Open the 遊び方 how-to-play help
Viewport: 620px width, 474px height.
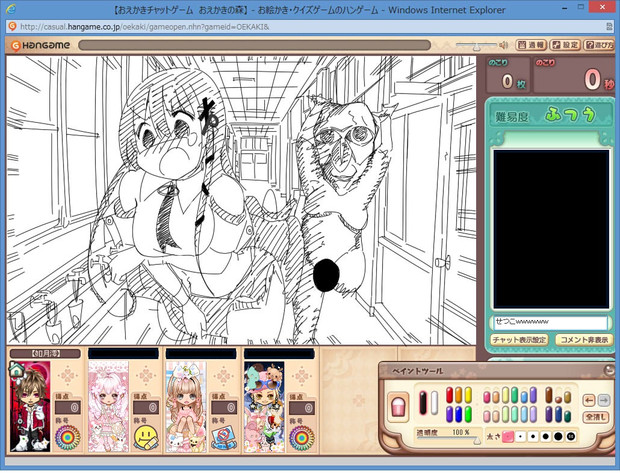pos(599,45)
